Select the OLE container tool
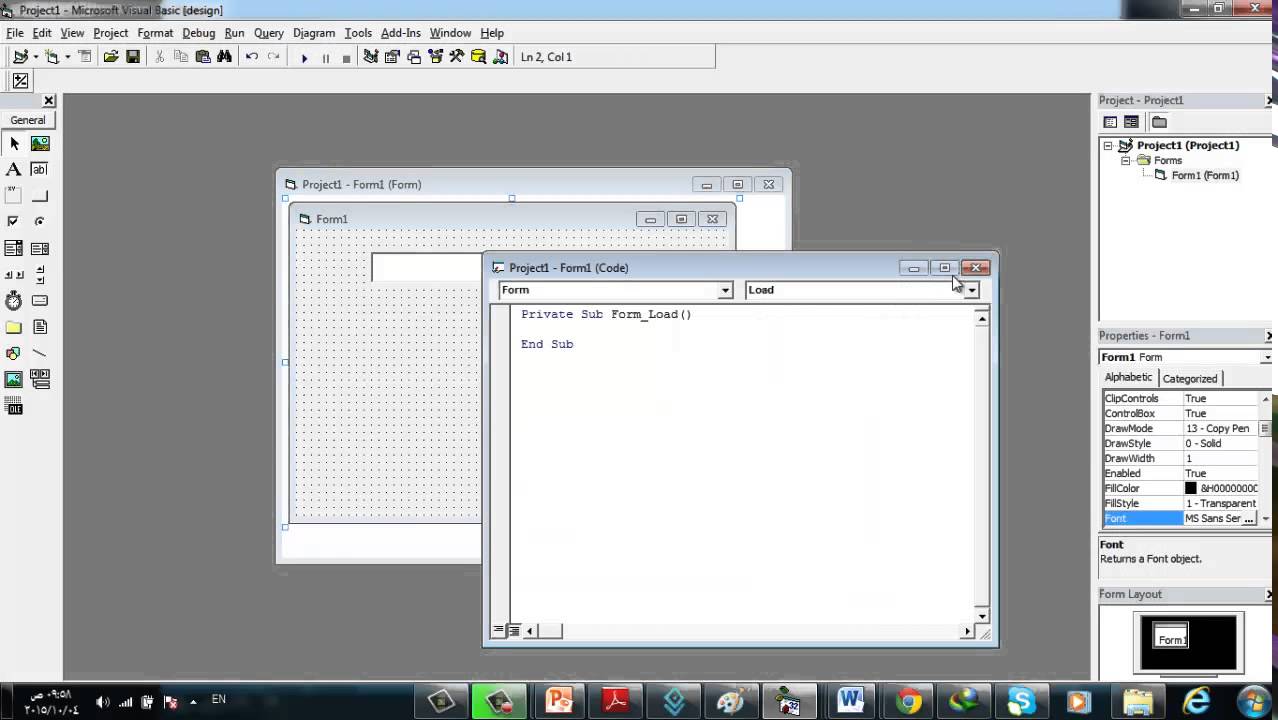Image resolution: width=1278 pixels, height=720 pixels. (14, 406)
